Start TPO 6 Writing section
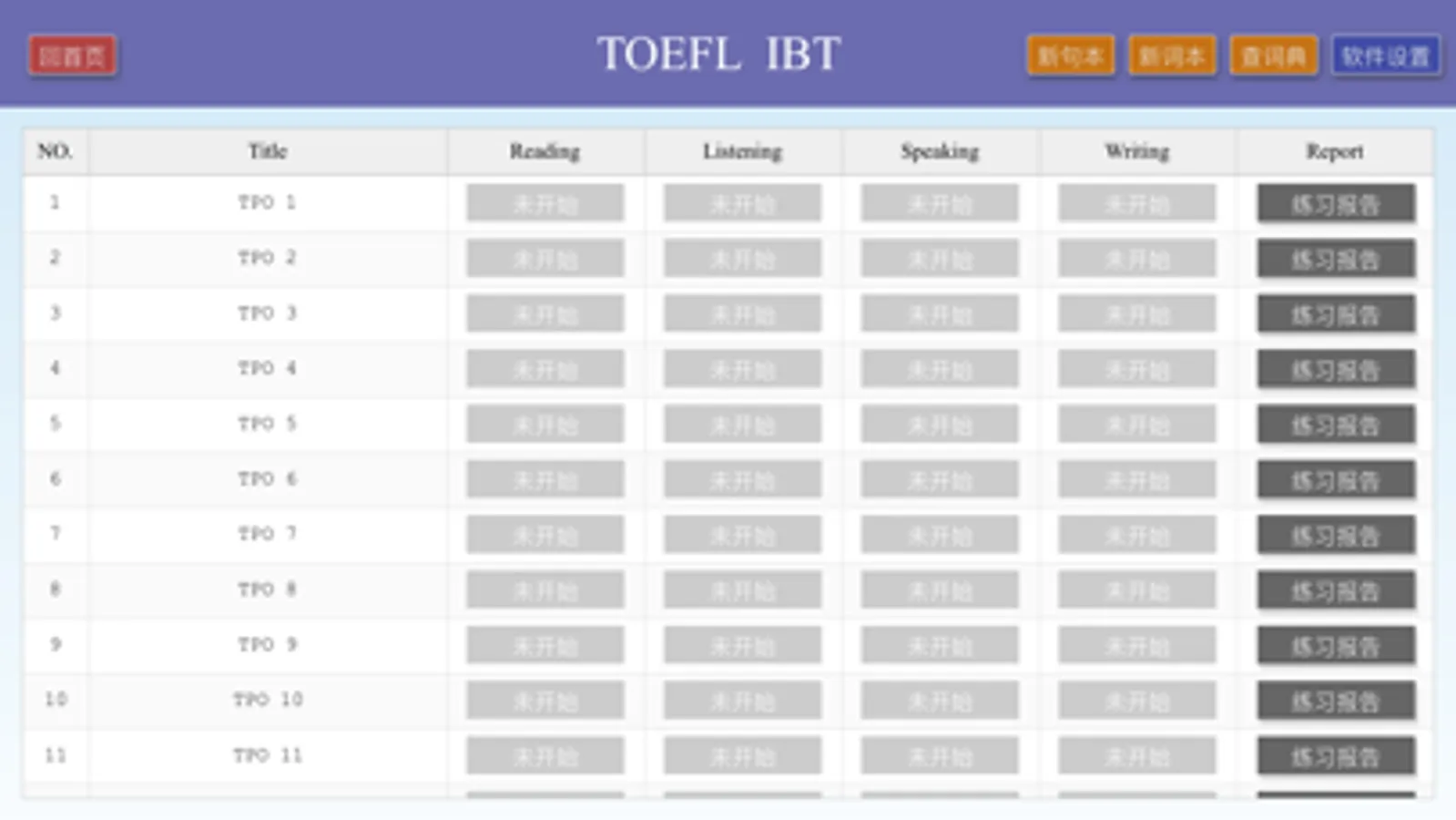Viewport: 1456px width, 820px height. (1136, 480)
